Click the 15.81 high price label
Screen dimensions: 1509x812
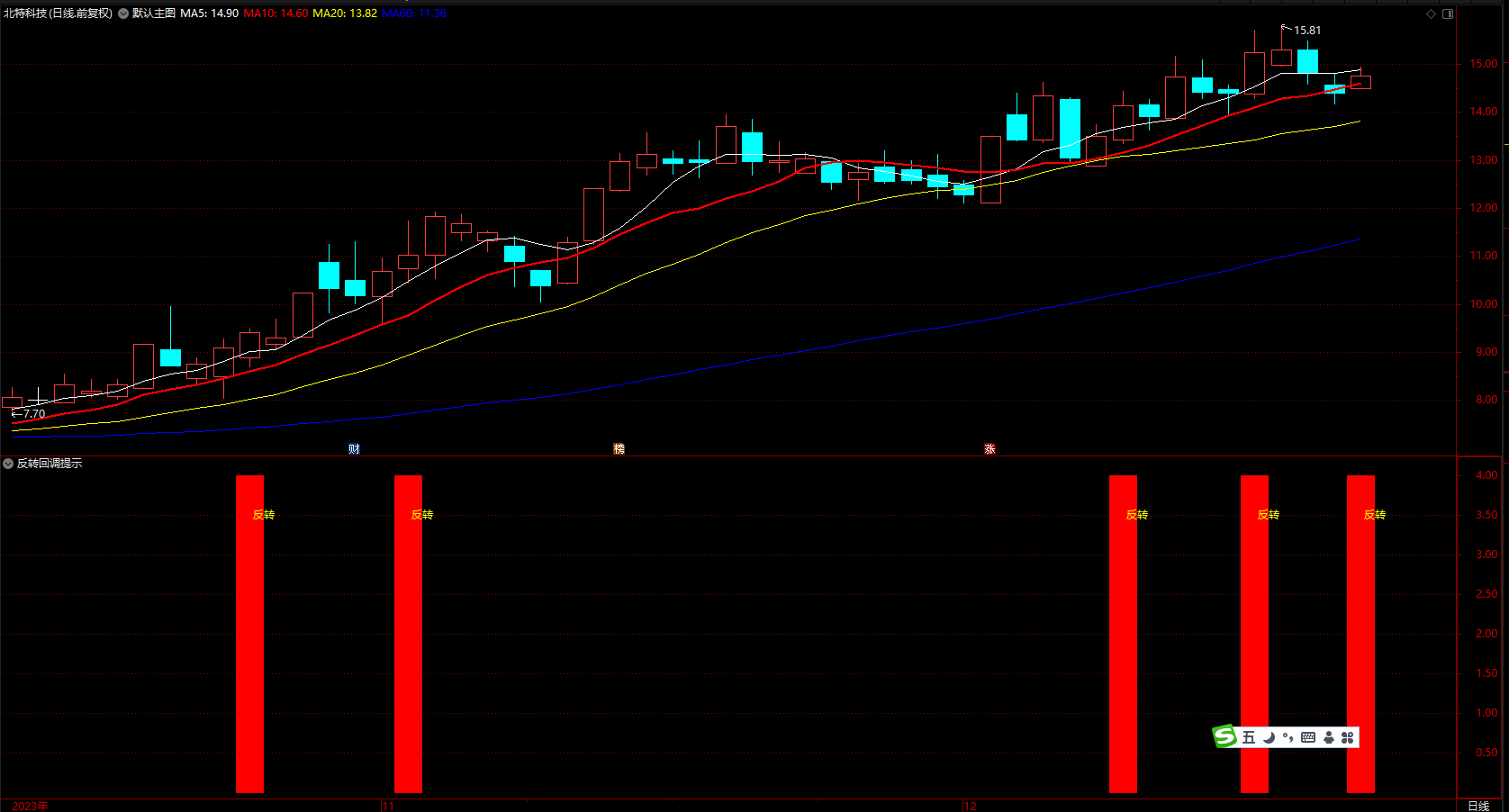(1307, 31)
